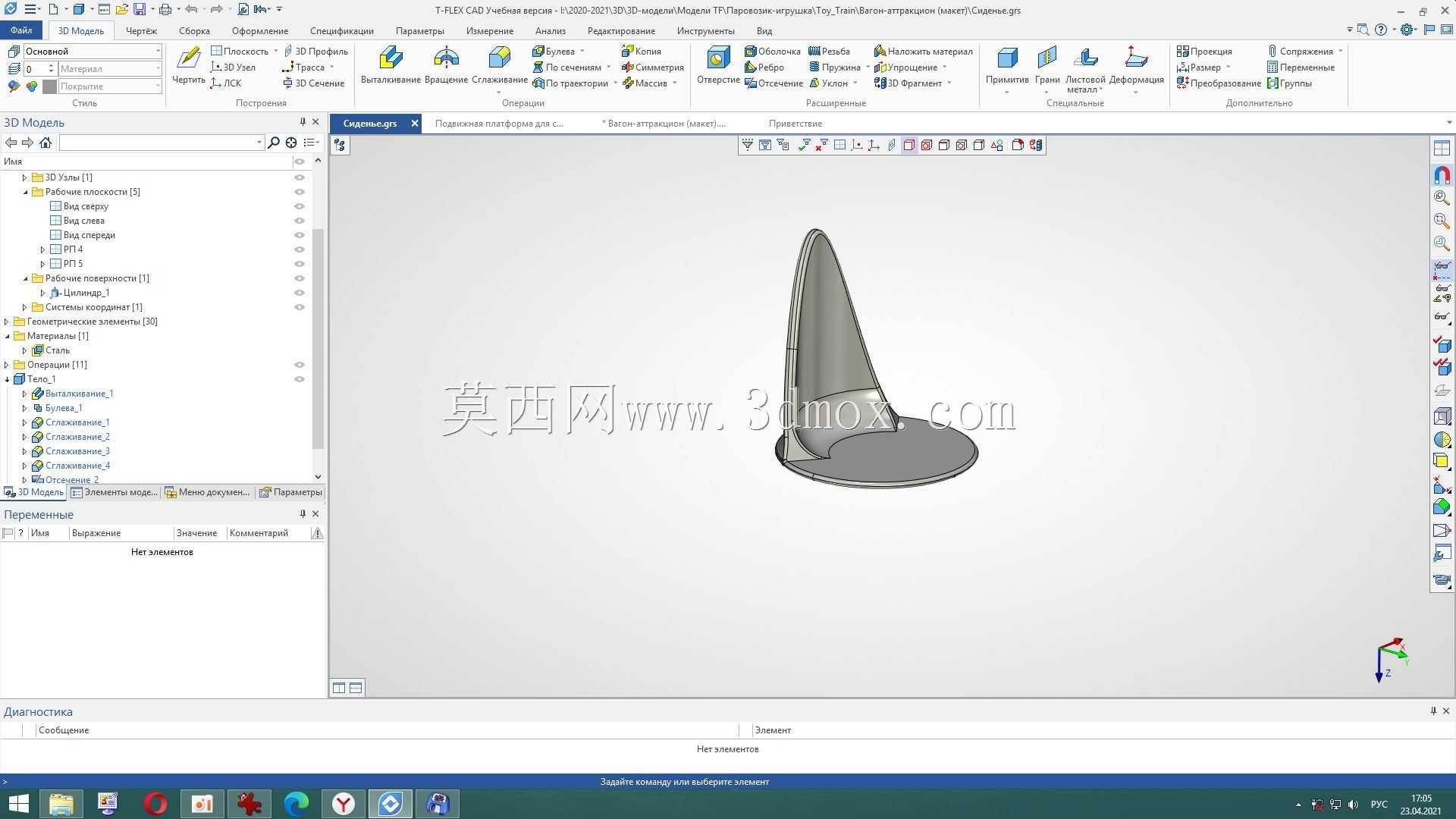
Task: Choose the Ребро rib operation
Action: 764,67
